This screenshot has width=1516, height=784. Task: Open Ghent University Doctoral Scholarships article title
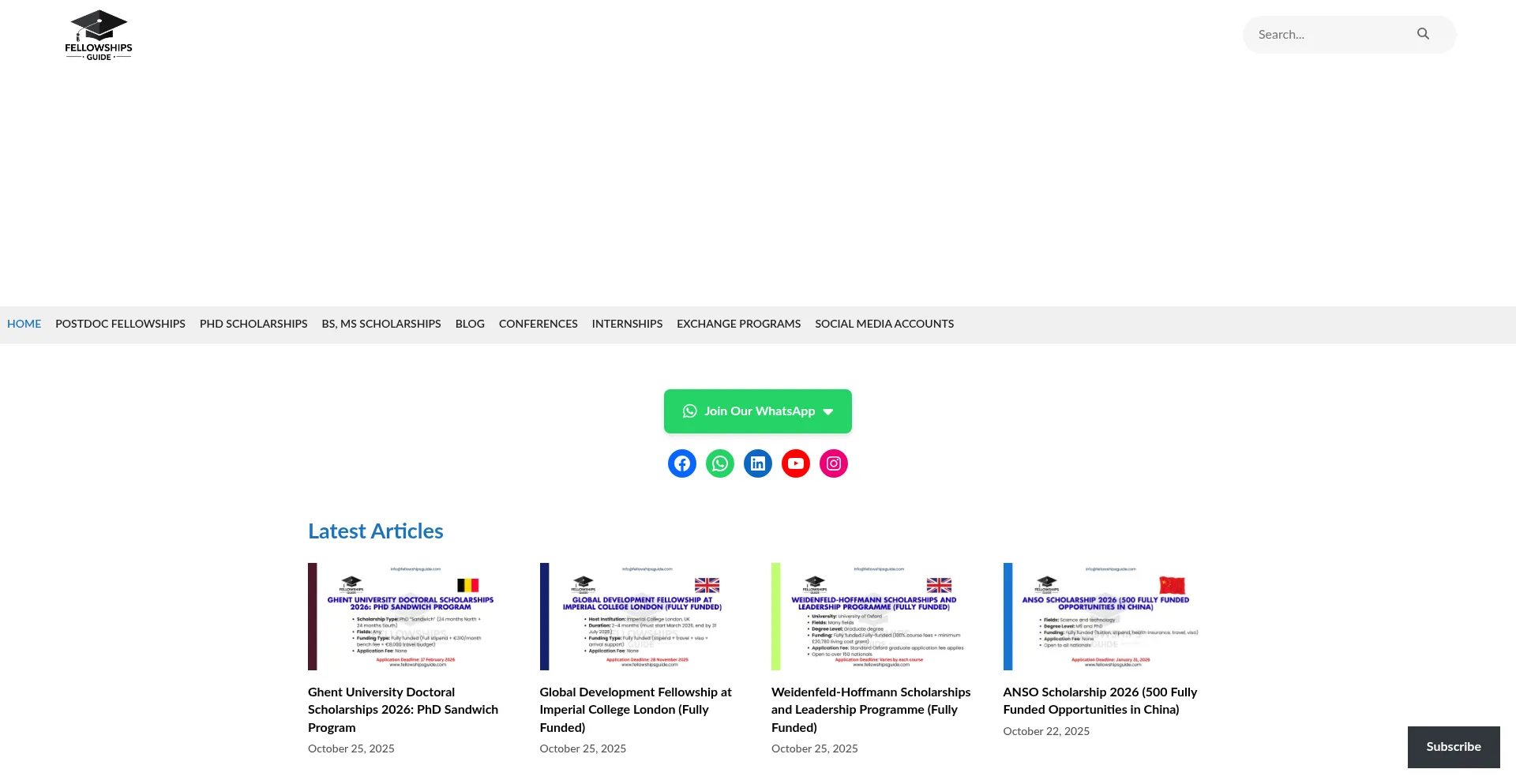(x=403, y=709)
